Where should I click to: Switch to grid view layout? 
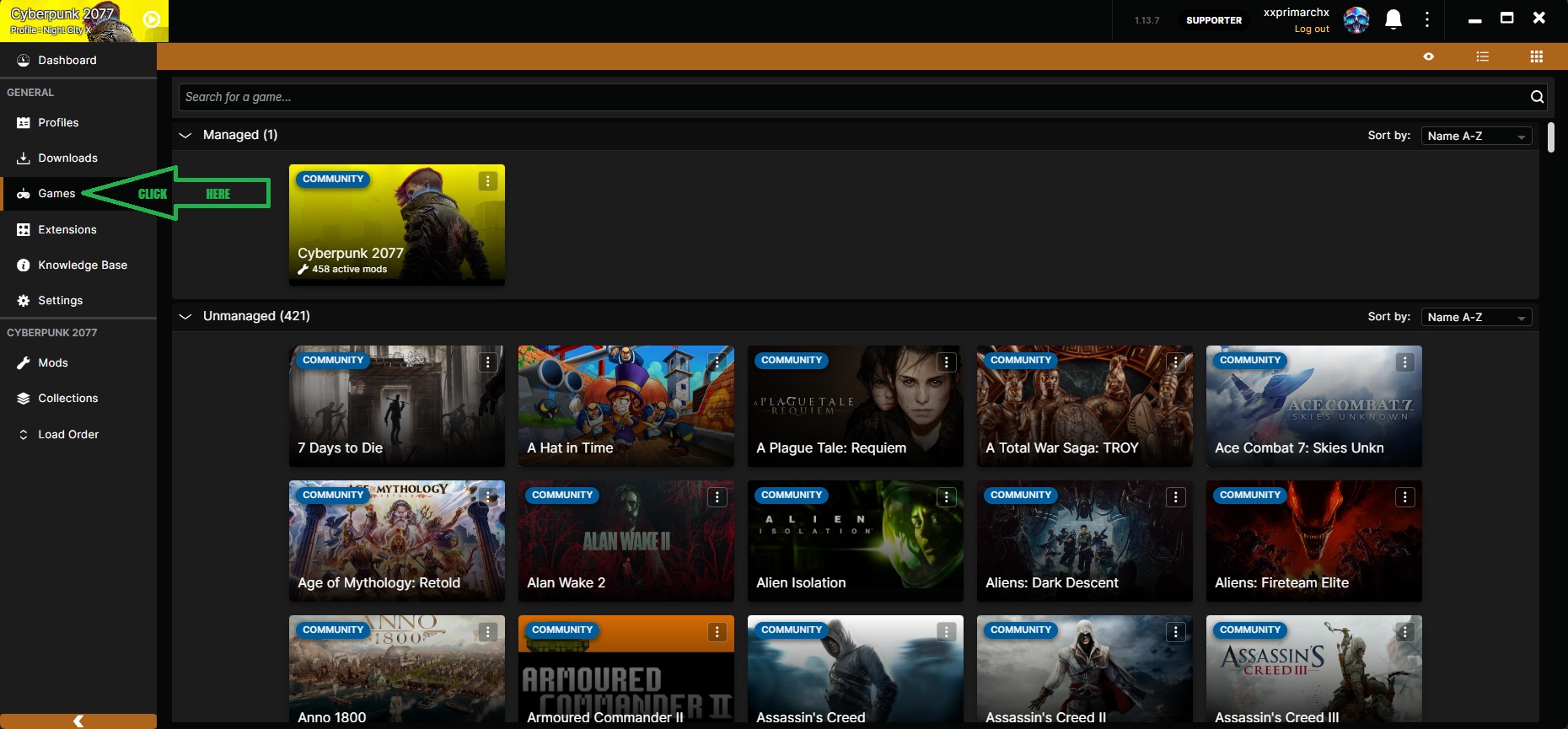pos(1537,56)
